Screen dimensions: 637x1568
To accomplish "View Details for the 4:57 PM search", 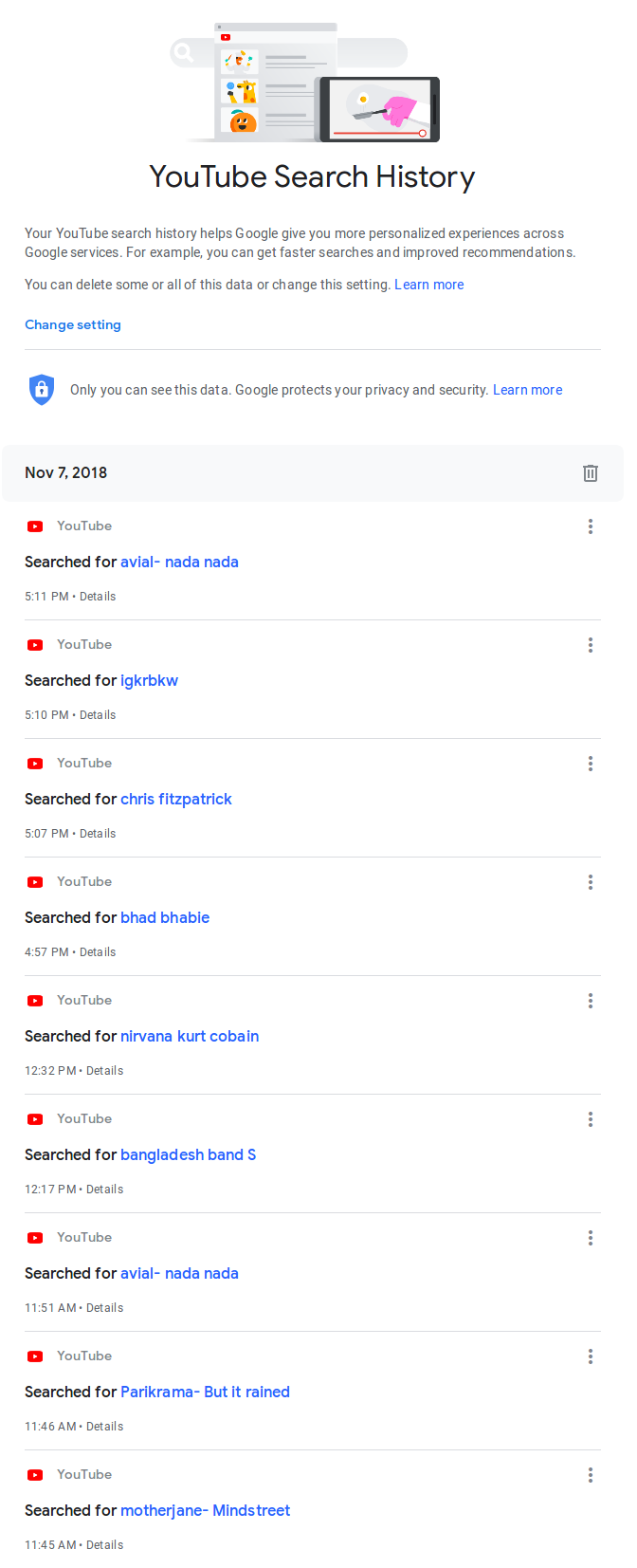I will 98,952.
